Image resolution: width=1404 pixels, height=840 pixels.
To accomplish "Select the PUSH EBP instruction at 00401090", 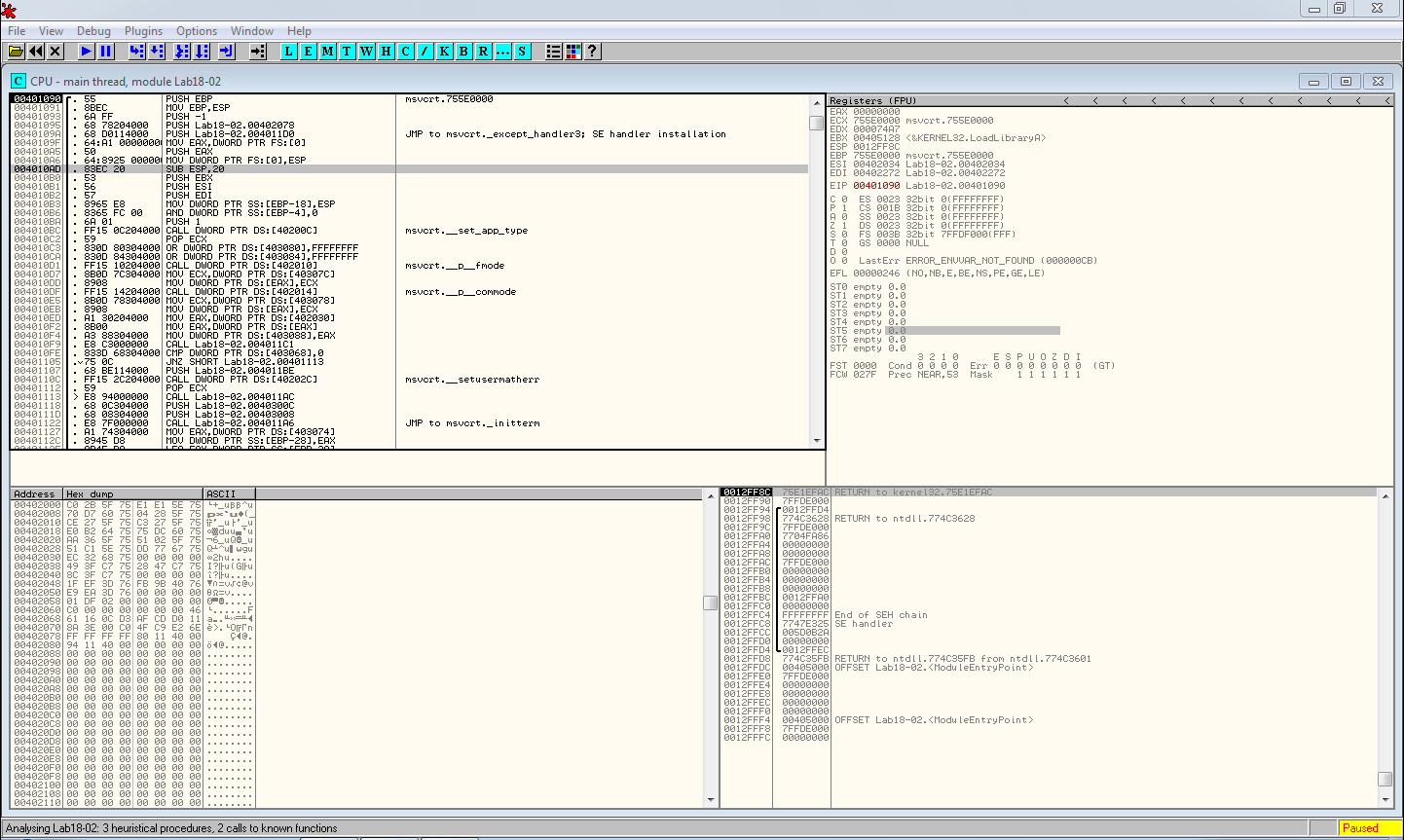I will tap(409, 99).
